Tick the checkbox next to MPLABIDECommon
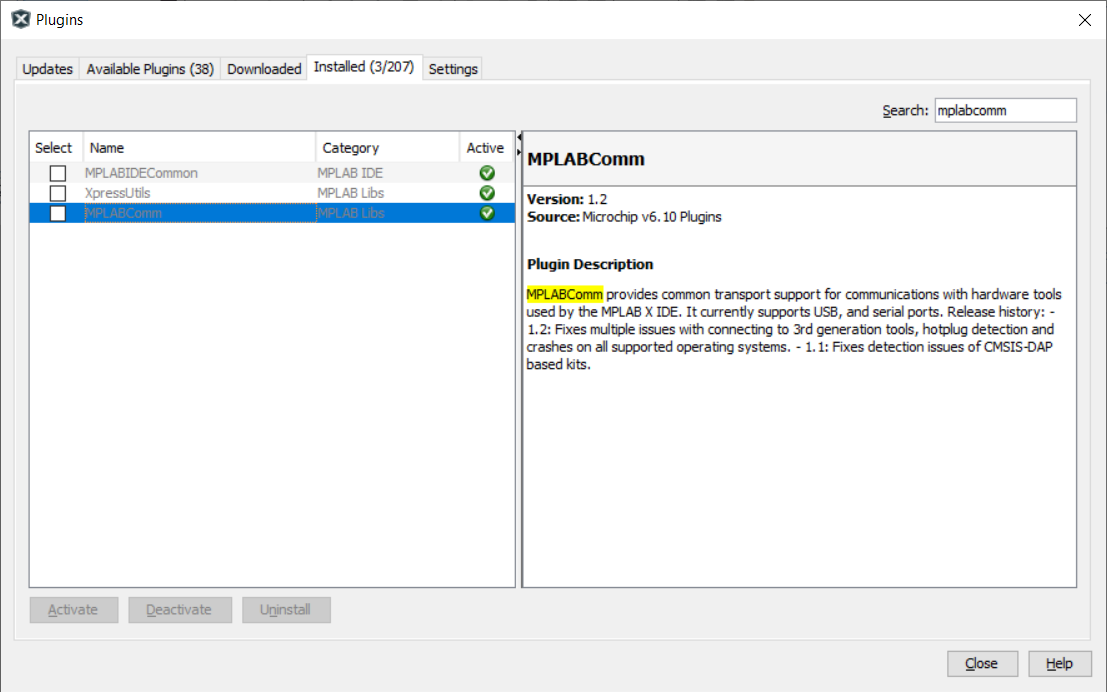The height and width of the screenshot is (692, 1107). click(x=57, y=173)
